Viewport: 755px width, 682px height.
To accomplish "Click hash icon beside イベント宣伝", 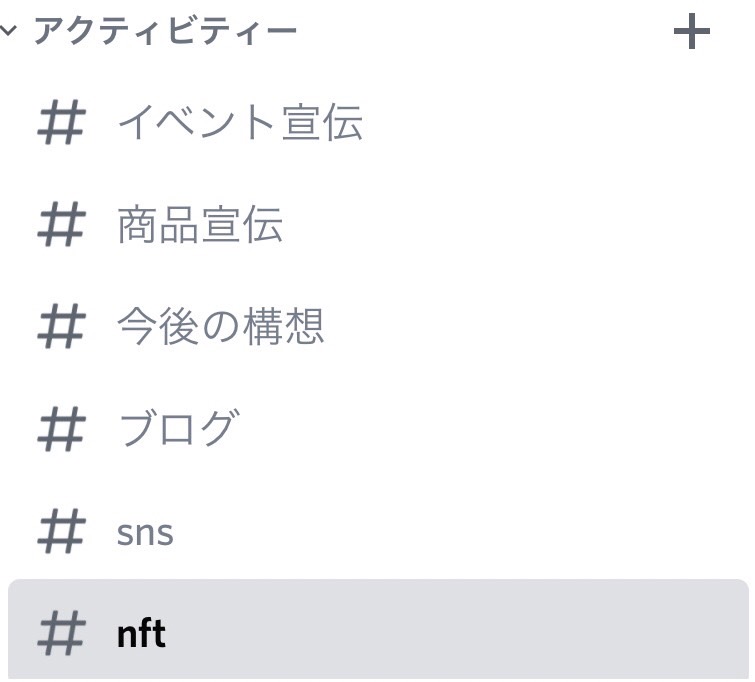I will tap(61, 124).
